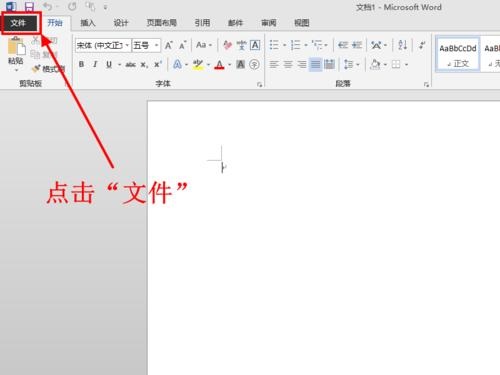
Task: Switch to the 视图 tab
Action: 302,23
